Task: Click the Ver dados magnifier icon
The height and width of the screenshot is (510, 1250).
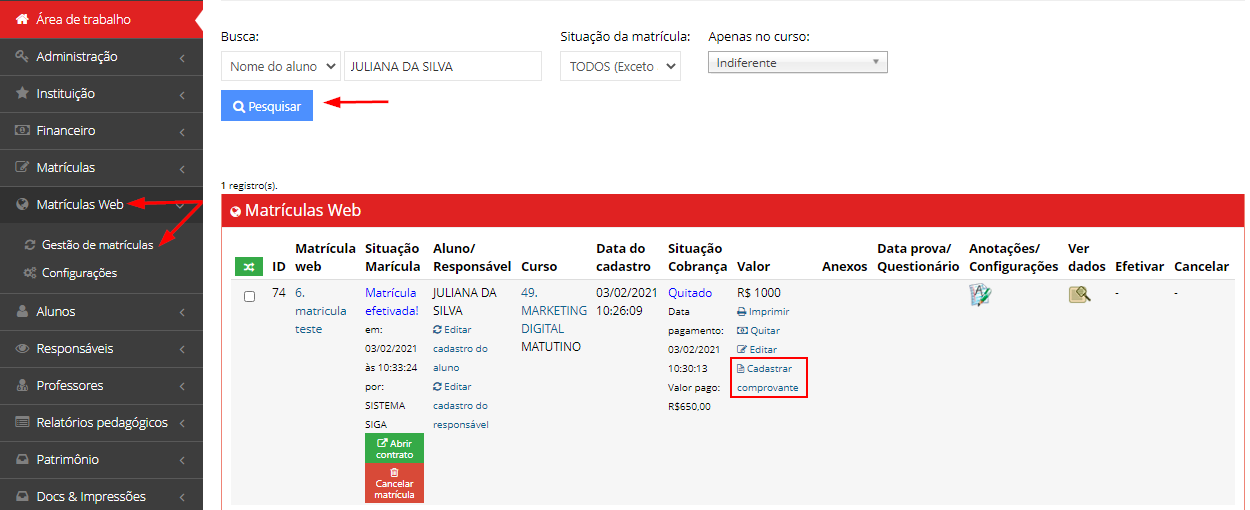Action: 1079,294
